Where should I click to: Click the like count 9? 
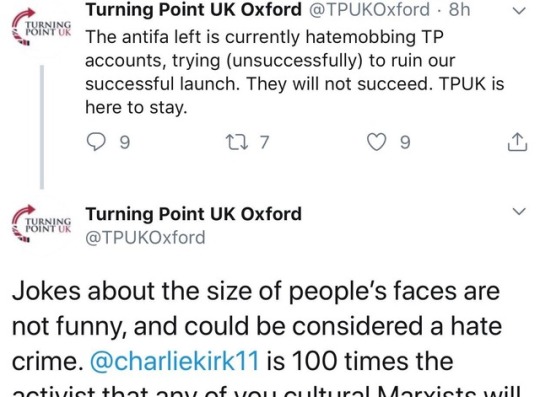pos(405,142)
